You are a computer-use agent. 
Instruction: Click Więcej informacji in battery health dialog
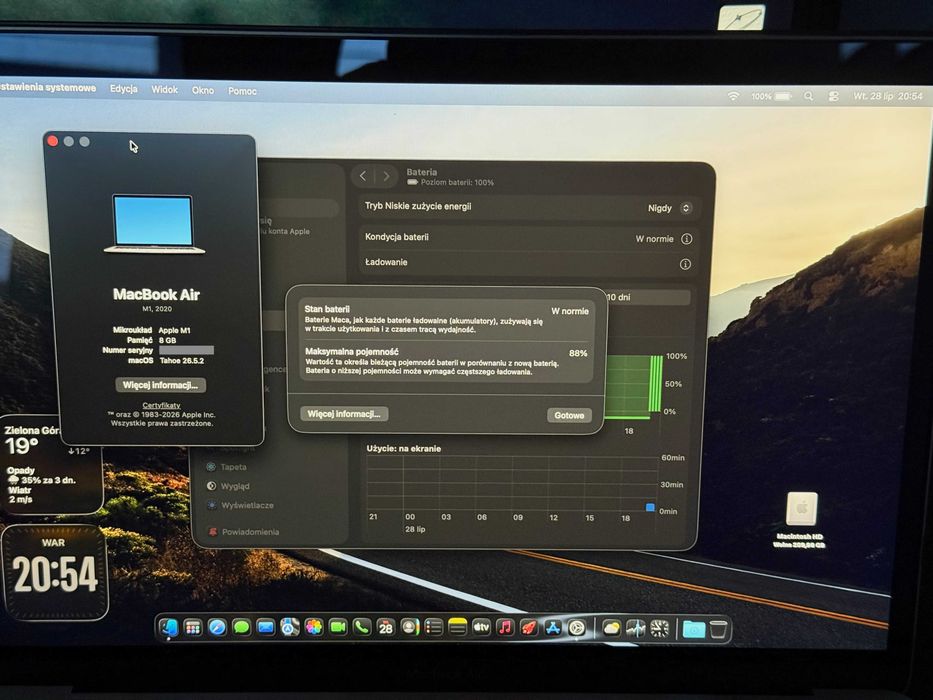(x=344, y=414)
